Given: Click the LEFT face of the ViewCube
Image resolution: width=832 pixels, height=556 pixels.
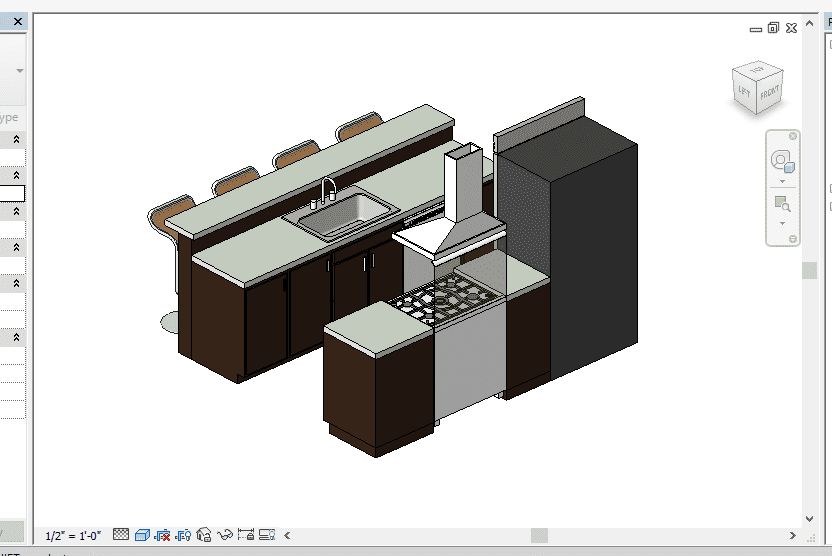Looking at the screenshot, I should click(745, 92).
